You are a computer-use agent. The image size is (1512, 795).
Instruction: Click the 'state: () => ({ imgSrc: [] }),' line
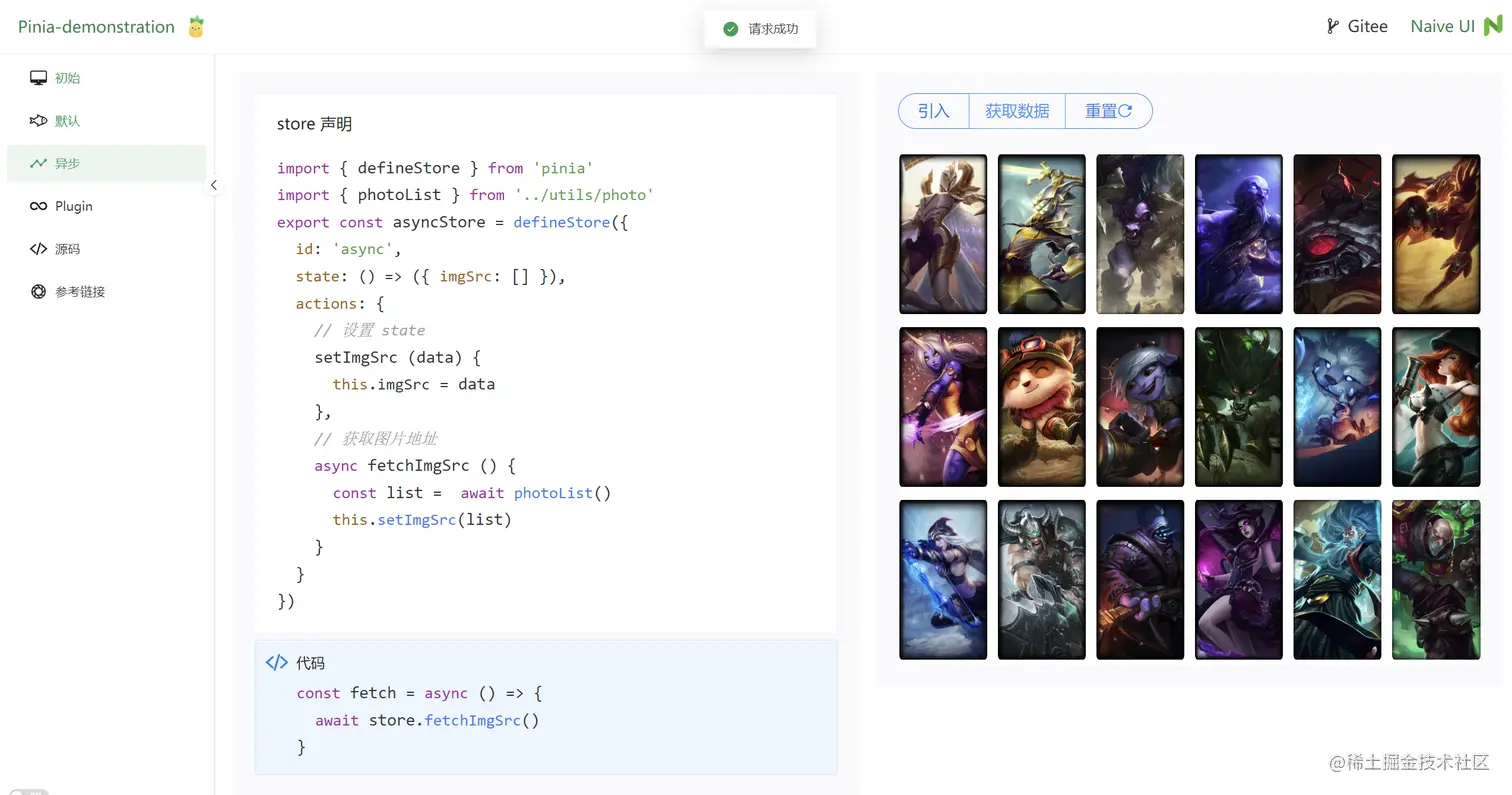pos(431,276)
